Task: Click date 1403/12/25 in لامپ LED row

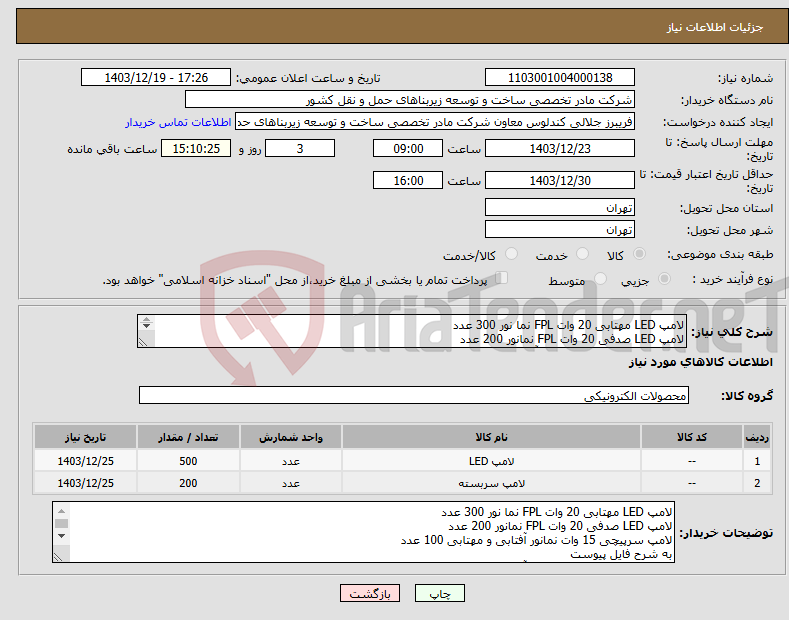Action: click(85, 461)
